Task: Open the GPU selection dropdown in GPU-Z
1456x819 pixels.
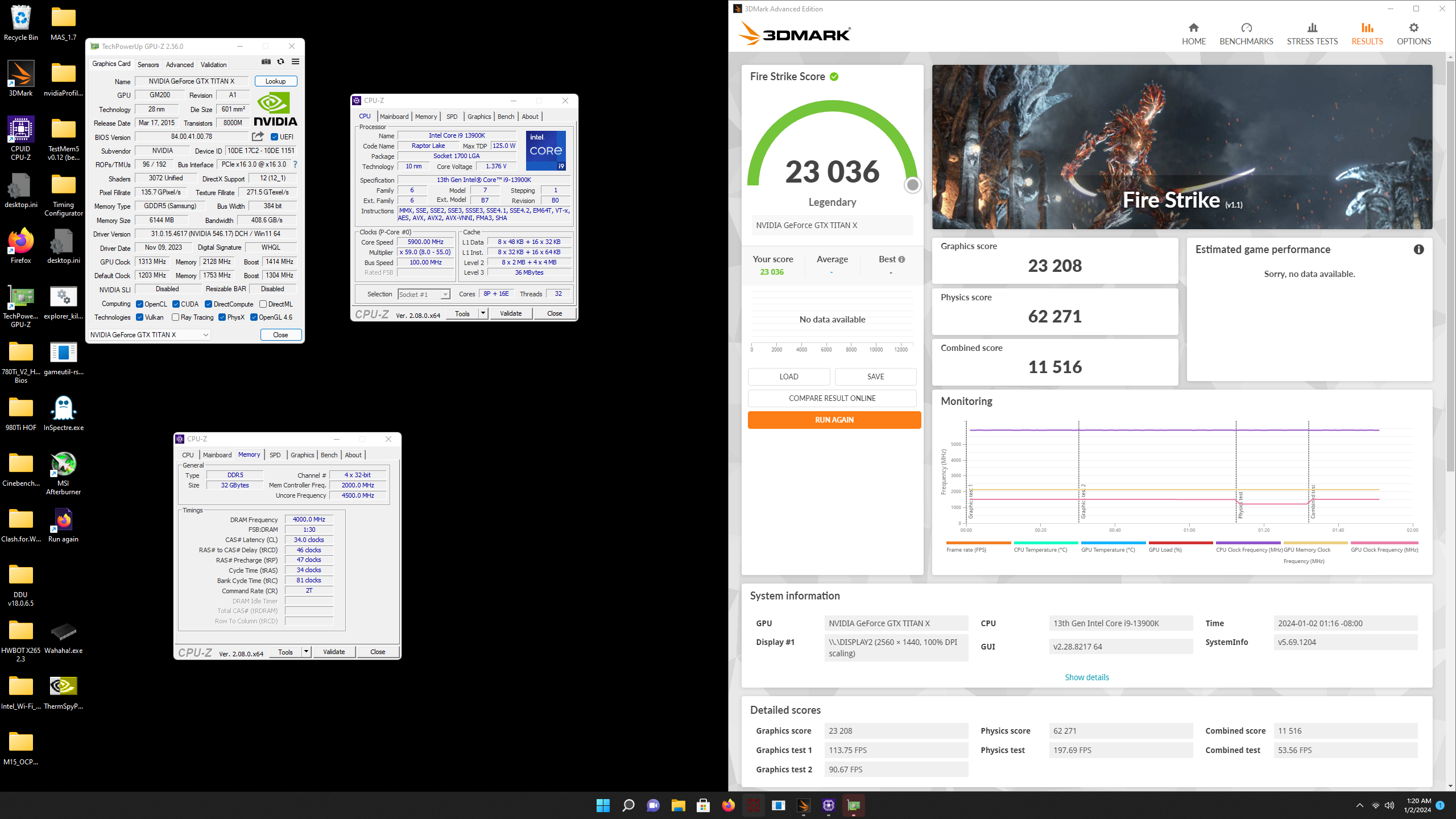Action: point(150,335)
